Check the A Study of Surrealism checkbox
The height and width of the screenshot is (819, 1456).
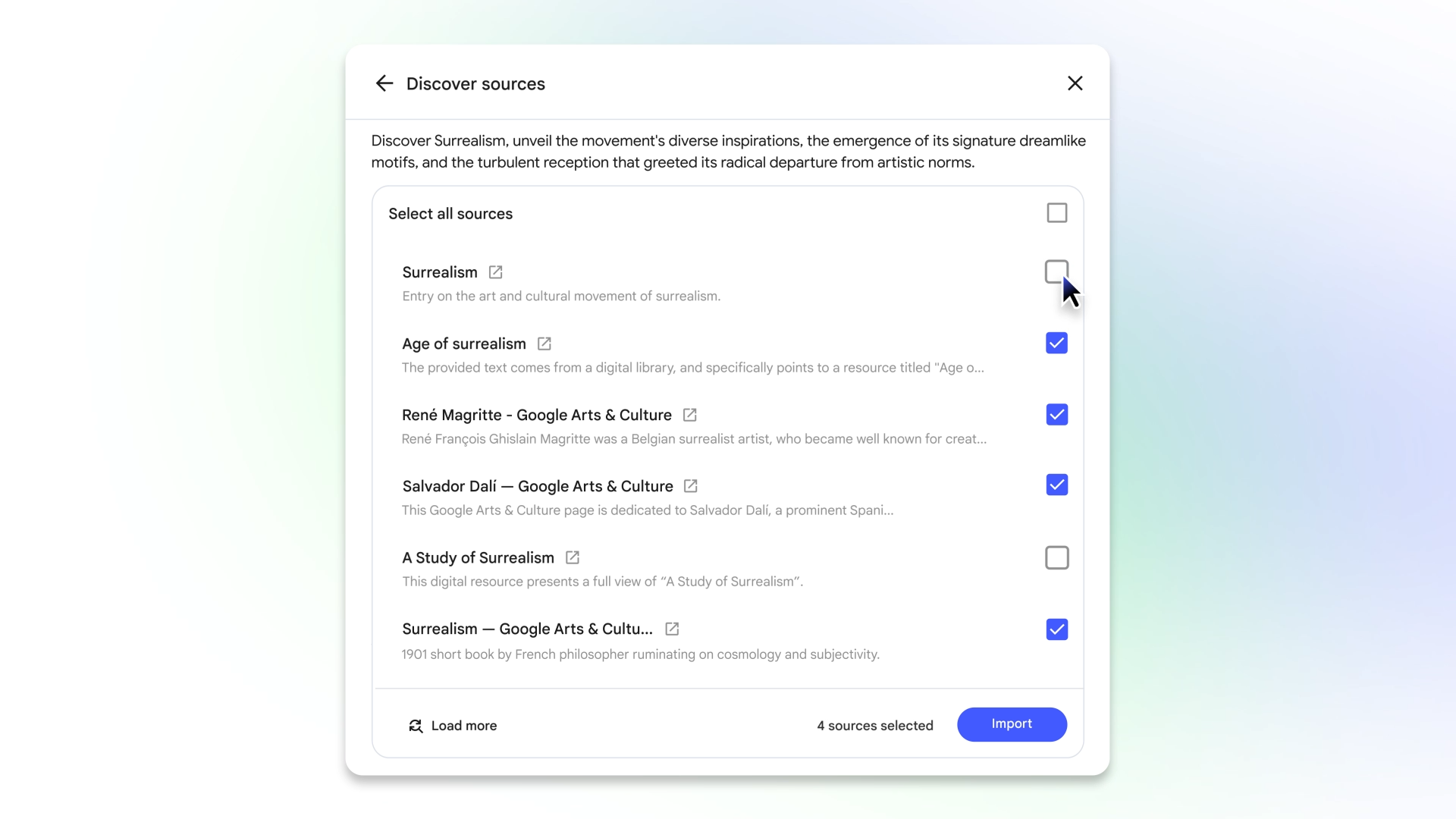pos(1056,557)
